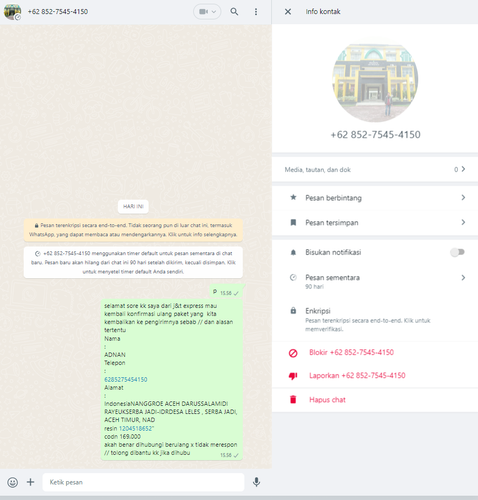The height and width of the screenshot is (500, 478).
Task: Click the name ADNAN in the message
Action: (x=115, y=355)
